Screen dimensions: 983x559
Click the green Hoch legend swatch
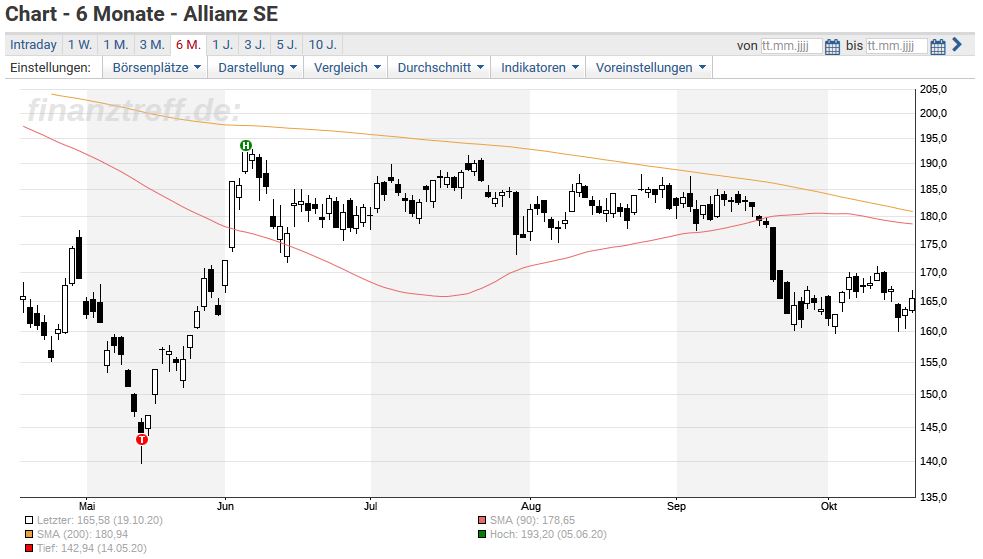[481, 535]
